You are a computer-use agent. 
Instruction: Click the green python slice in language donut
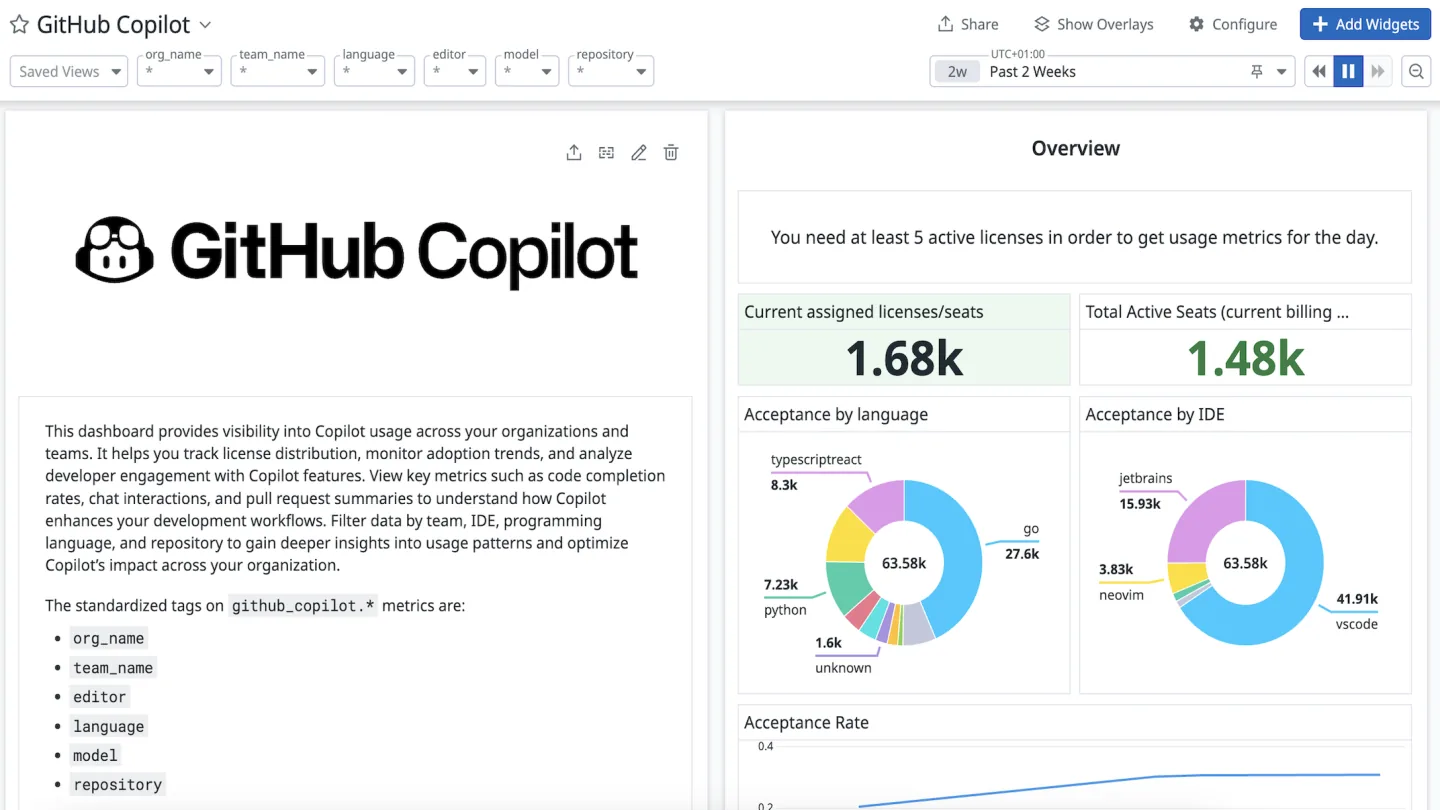point(845,585)
